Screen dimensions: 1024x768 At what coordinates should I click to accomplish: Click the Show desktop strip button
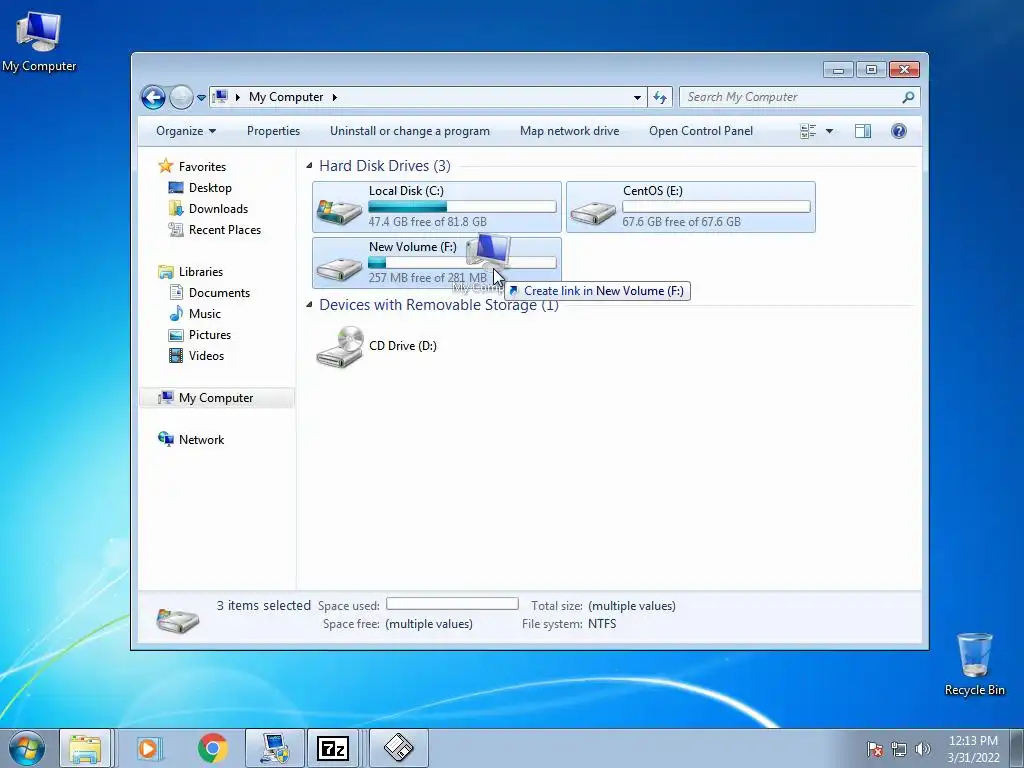coord(1017,748)
